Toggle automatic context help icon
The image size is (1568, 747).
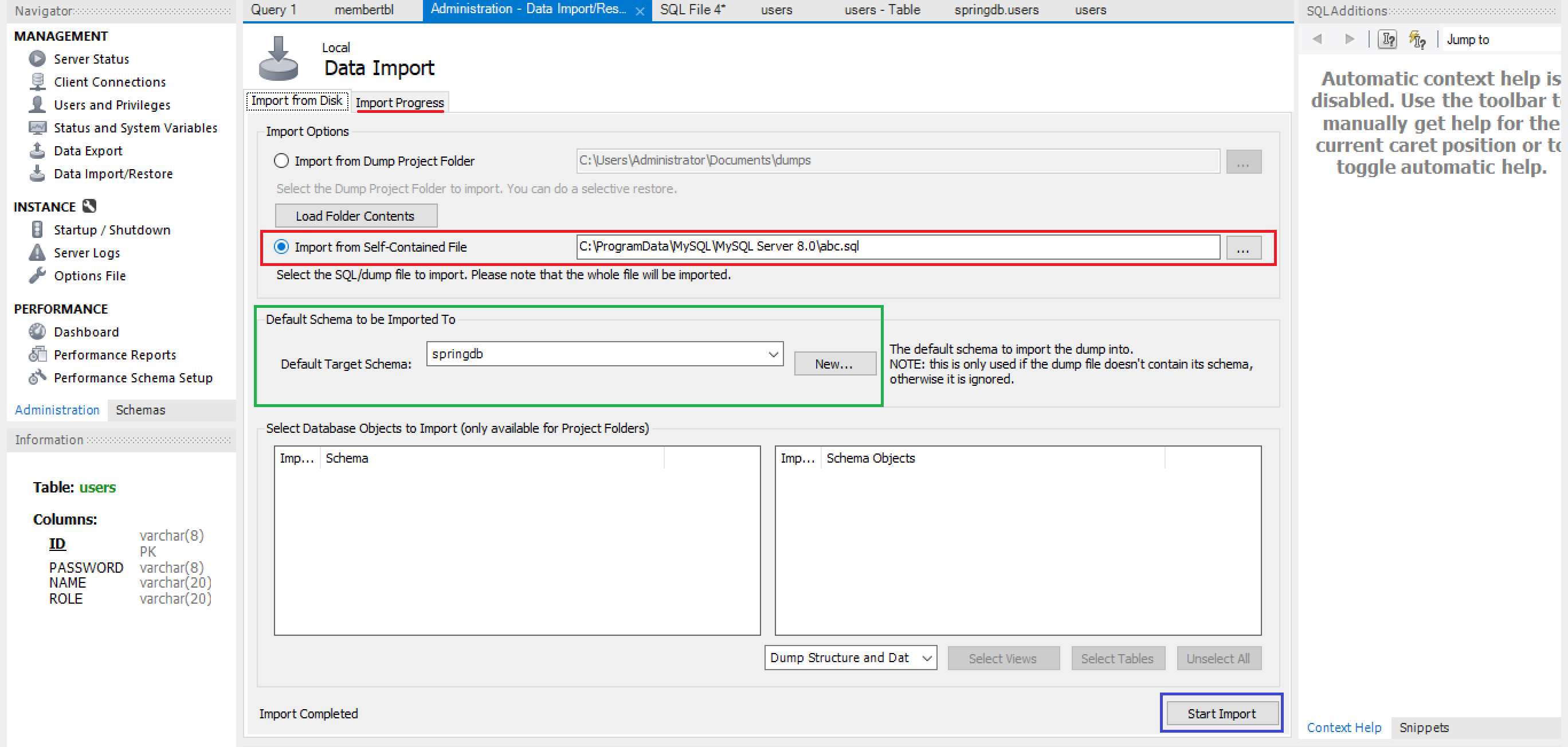click(1417, 40)
